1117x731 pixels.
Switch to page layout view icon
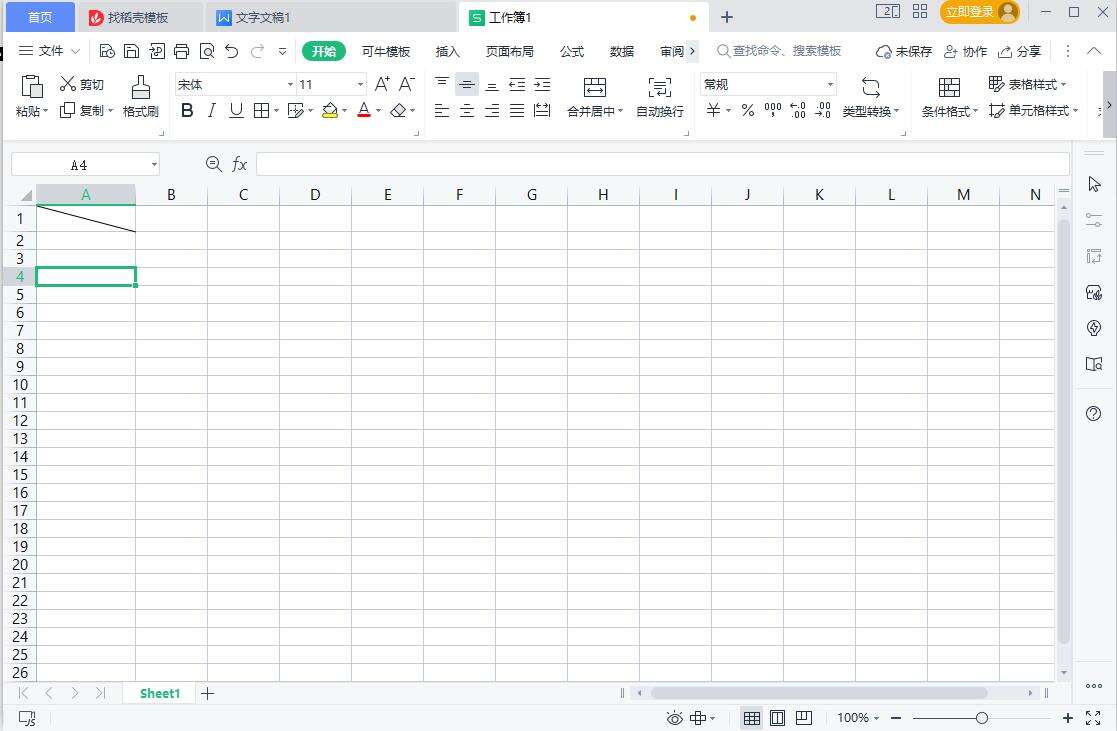tap(777, 718)
